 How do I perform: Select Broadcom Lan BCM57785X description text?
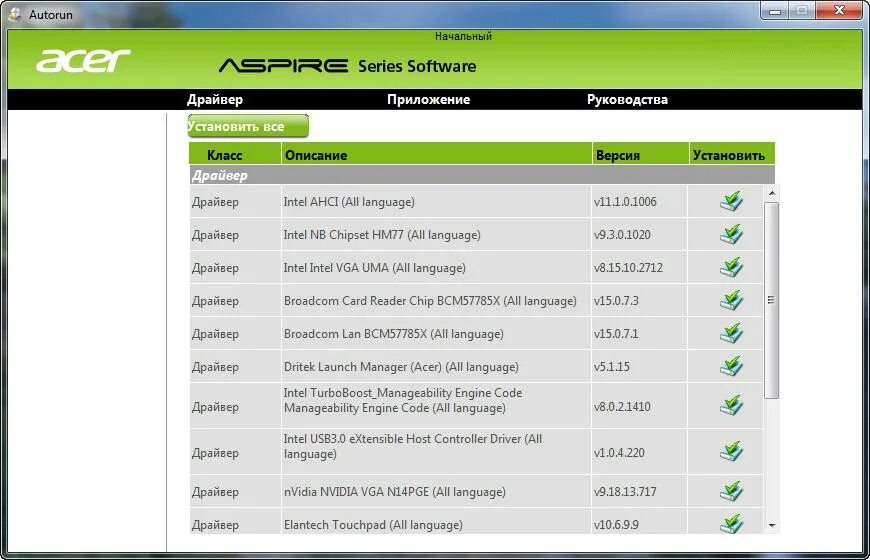pos(394,334)
